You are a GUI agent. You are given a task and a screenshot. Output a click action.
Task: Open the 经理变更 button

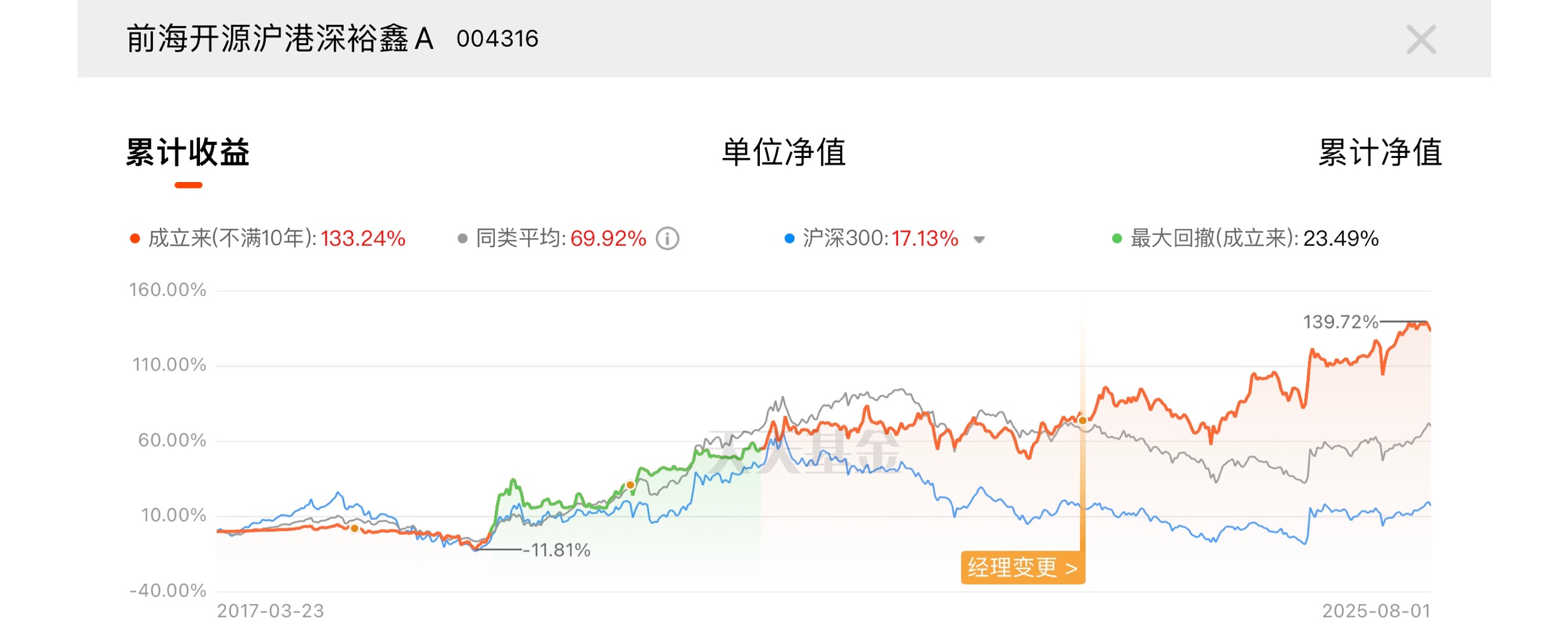1023,567
